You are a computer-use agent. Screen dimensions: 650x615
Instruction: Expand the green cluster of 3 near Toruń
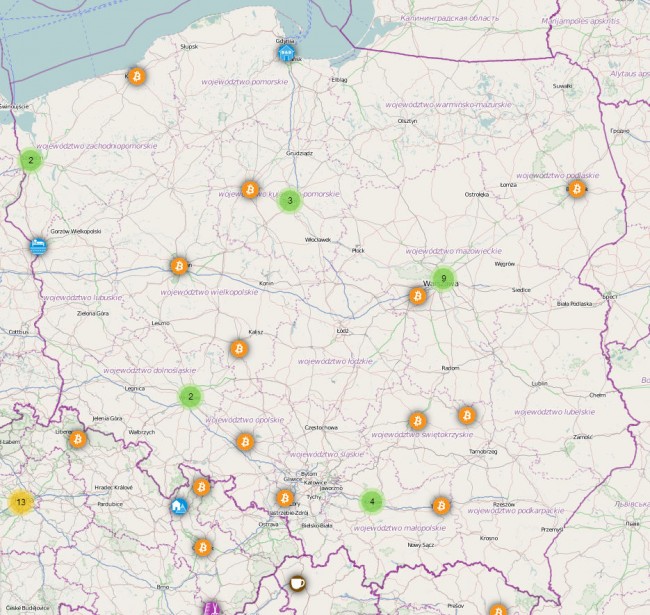290,201
